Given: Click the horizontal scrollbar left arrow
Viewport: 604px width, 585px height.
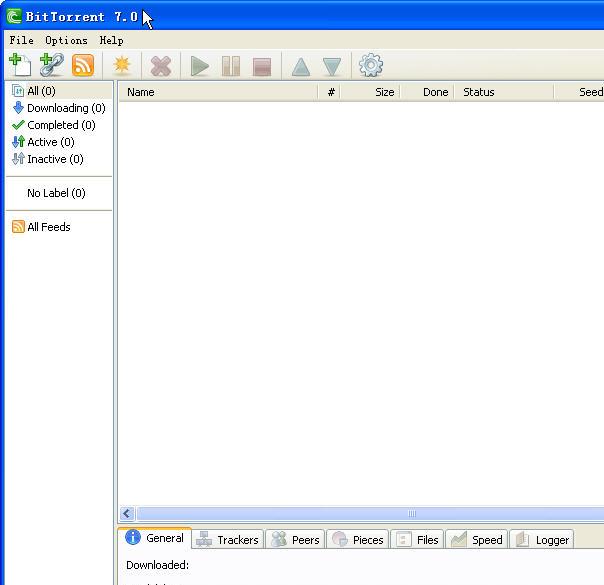Looking at the screenshot, I should (127, 513).
